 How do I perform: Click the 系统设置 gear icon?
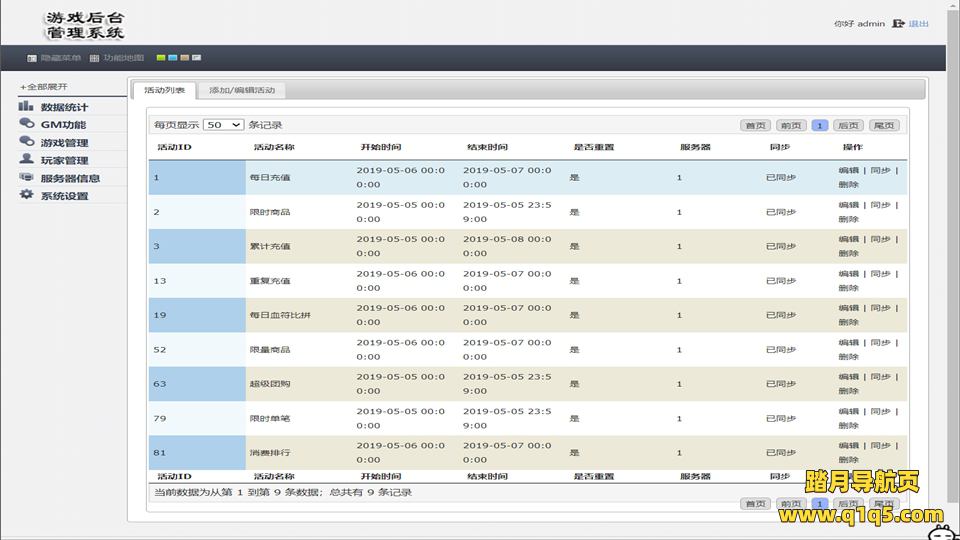26,194
